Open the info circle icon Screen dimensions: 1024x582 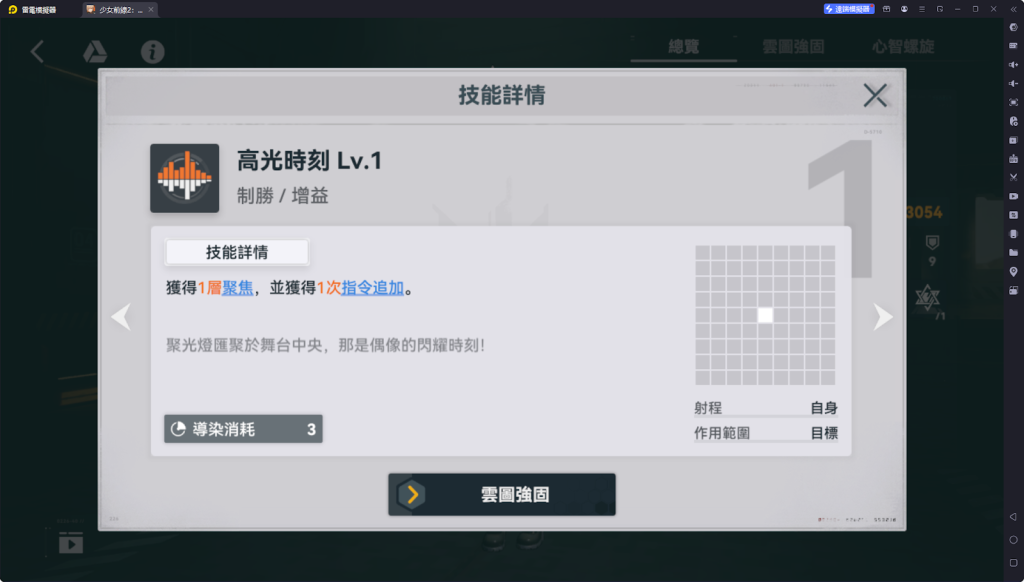pos(153,52)
